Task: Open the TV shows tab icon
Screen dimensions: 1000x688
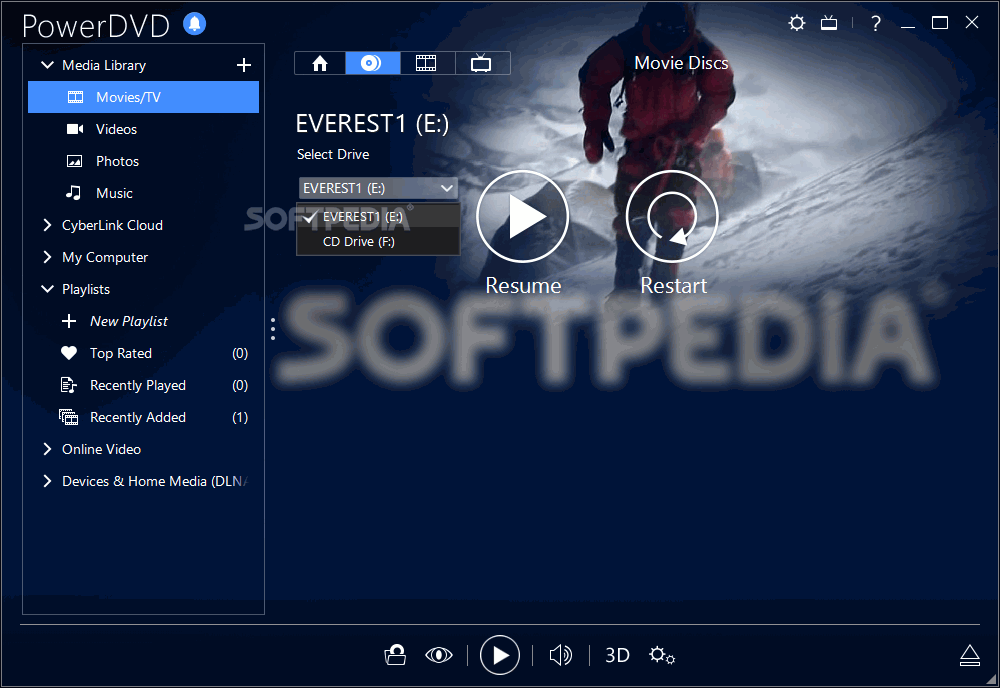Action: point(482,63)
